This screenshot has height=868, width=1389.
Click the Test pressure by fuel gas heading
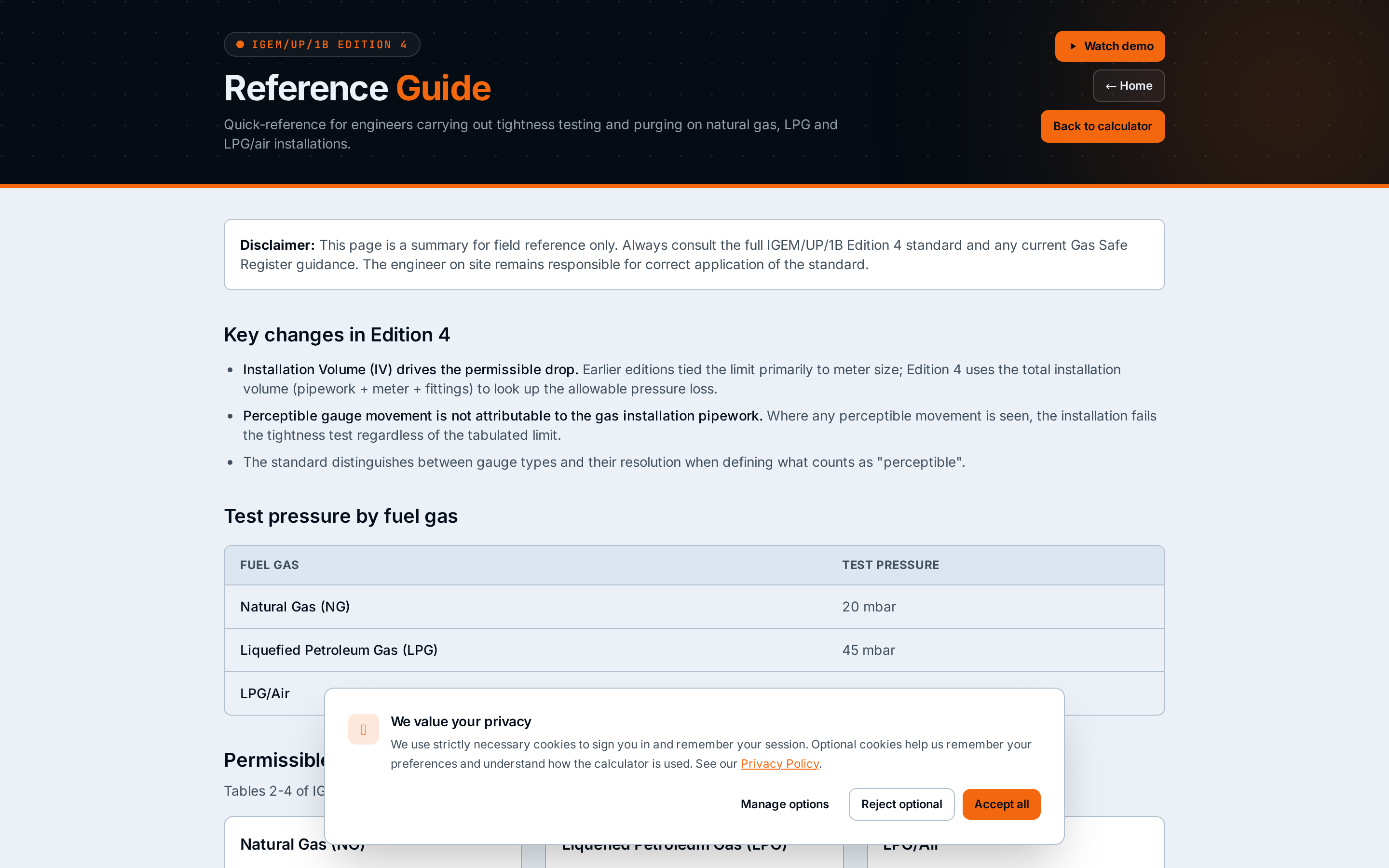[x=340, y=516]
